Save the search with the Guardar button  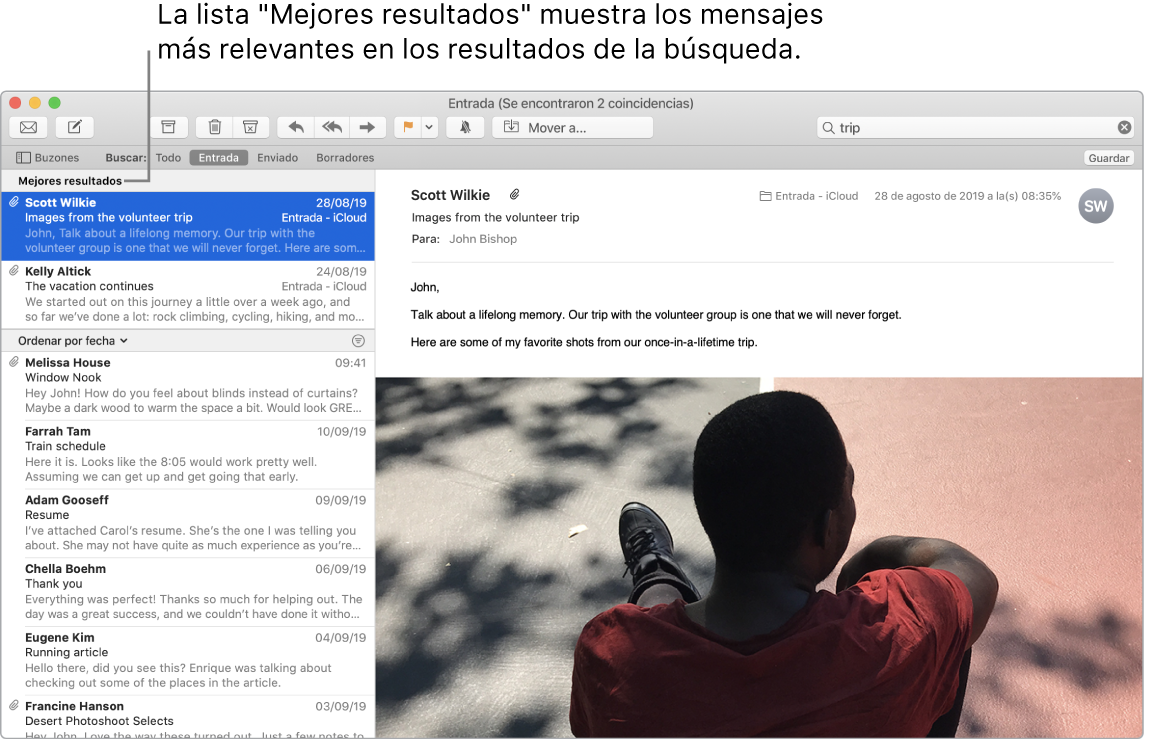pos(1108,157)
